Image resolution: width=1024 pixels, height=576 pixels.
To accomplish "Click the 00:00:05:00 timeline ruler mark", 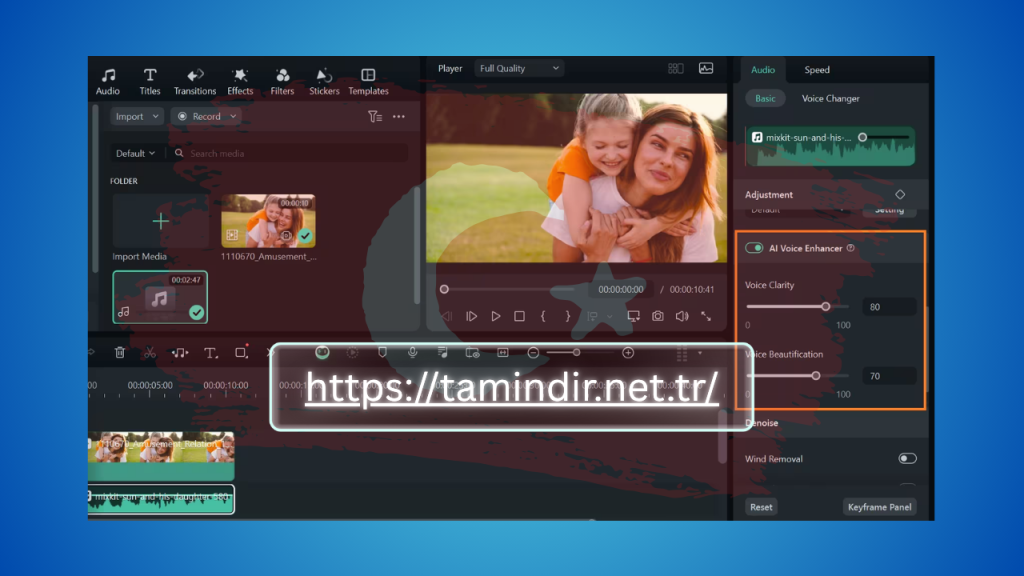I will point(150,385).
